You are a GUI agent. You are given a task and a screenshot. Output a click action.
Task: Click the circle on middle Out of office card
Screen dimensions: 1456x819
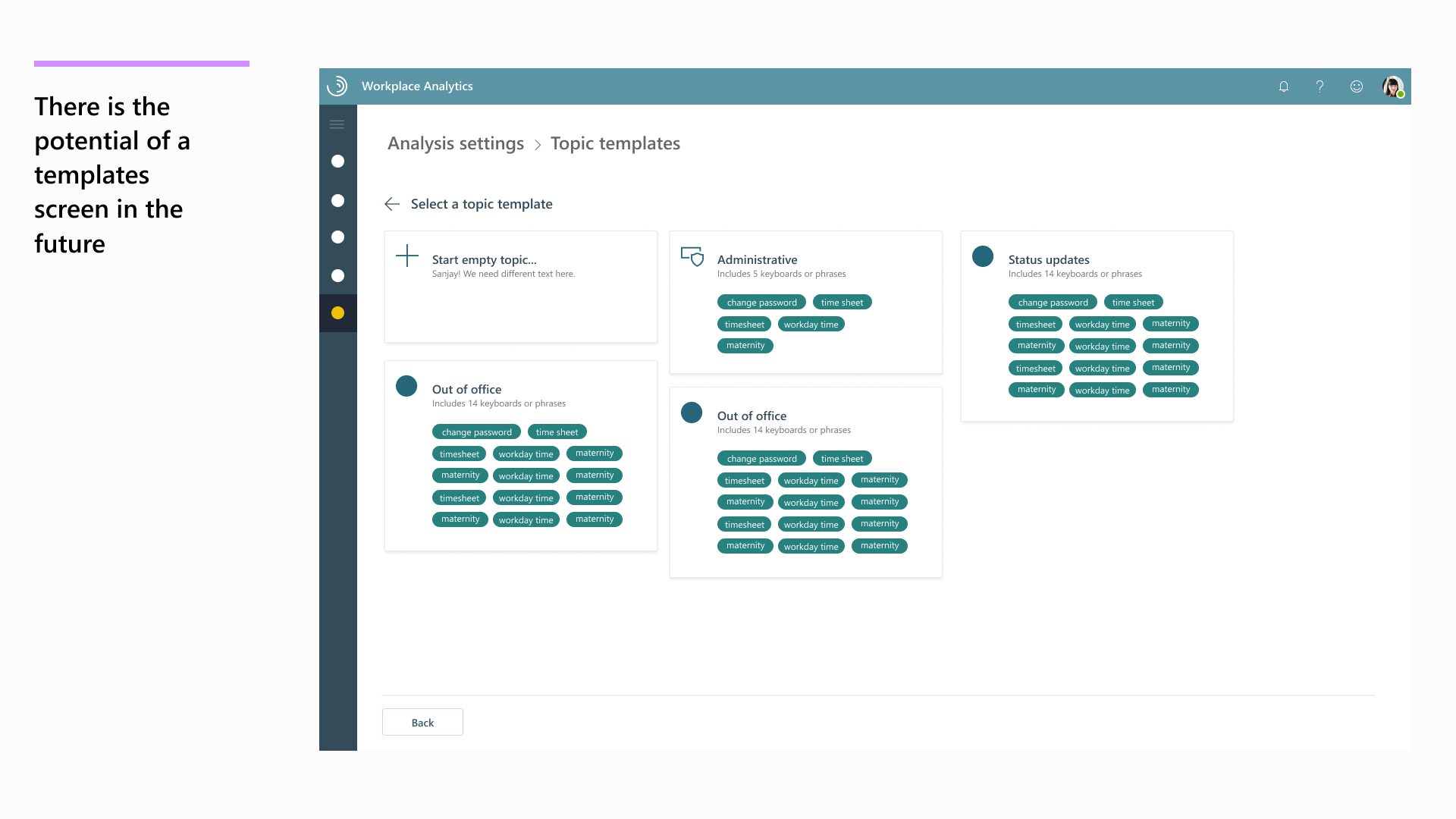[692, 413]
